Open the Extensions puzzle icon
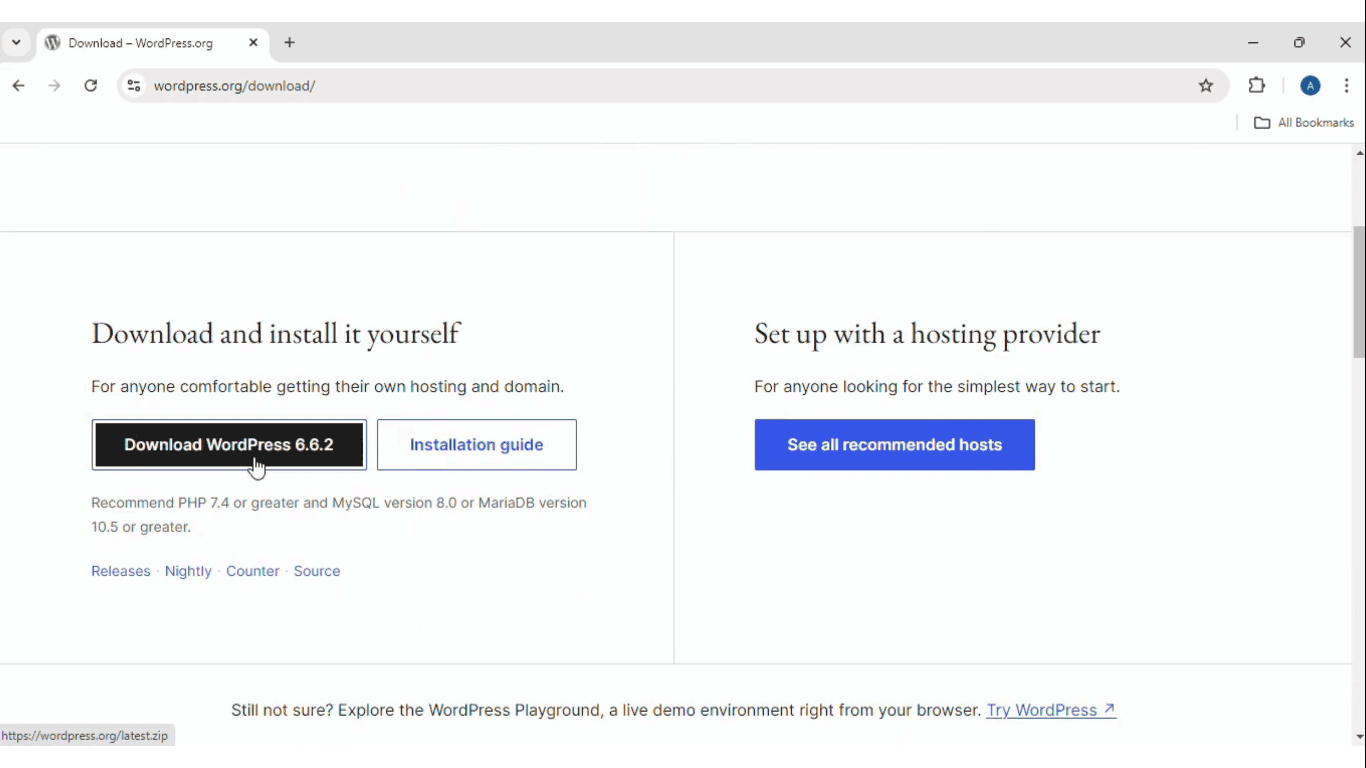The width and height of the screenshot is (1366, 768). pos(1257,86)
